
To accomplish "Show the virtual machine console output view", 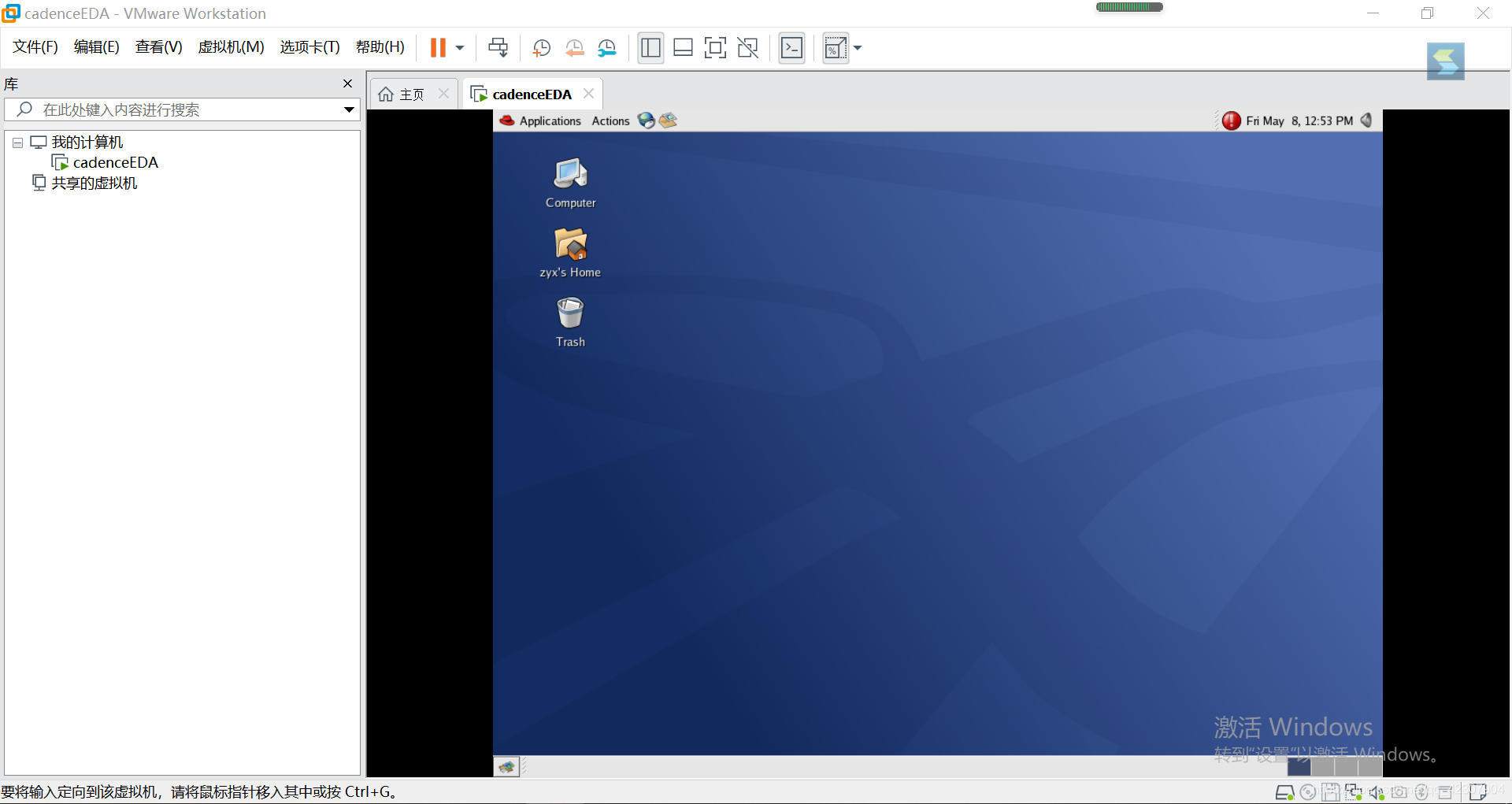I will [x=791, y=48].
